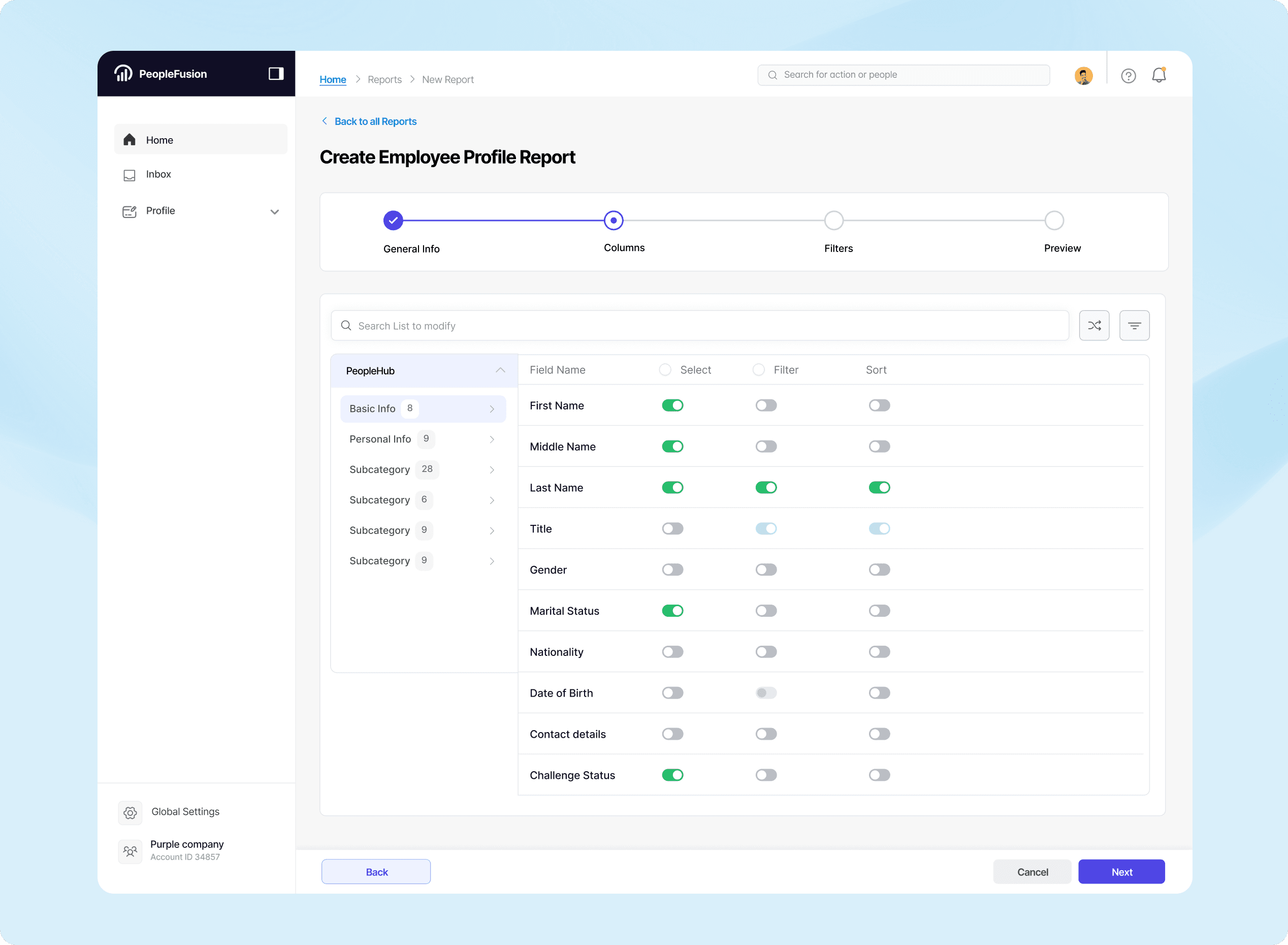Select the Filter column radio button
This screenshot has width=1288, height=945.
758,370
